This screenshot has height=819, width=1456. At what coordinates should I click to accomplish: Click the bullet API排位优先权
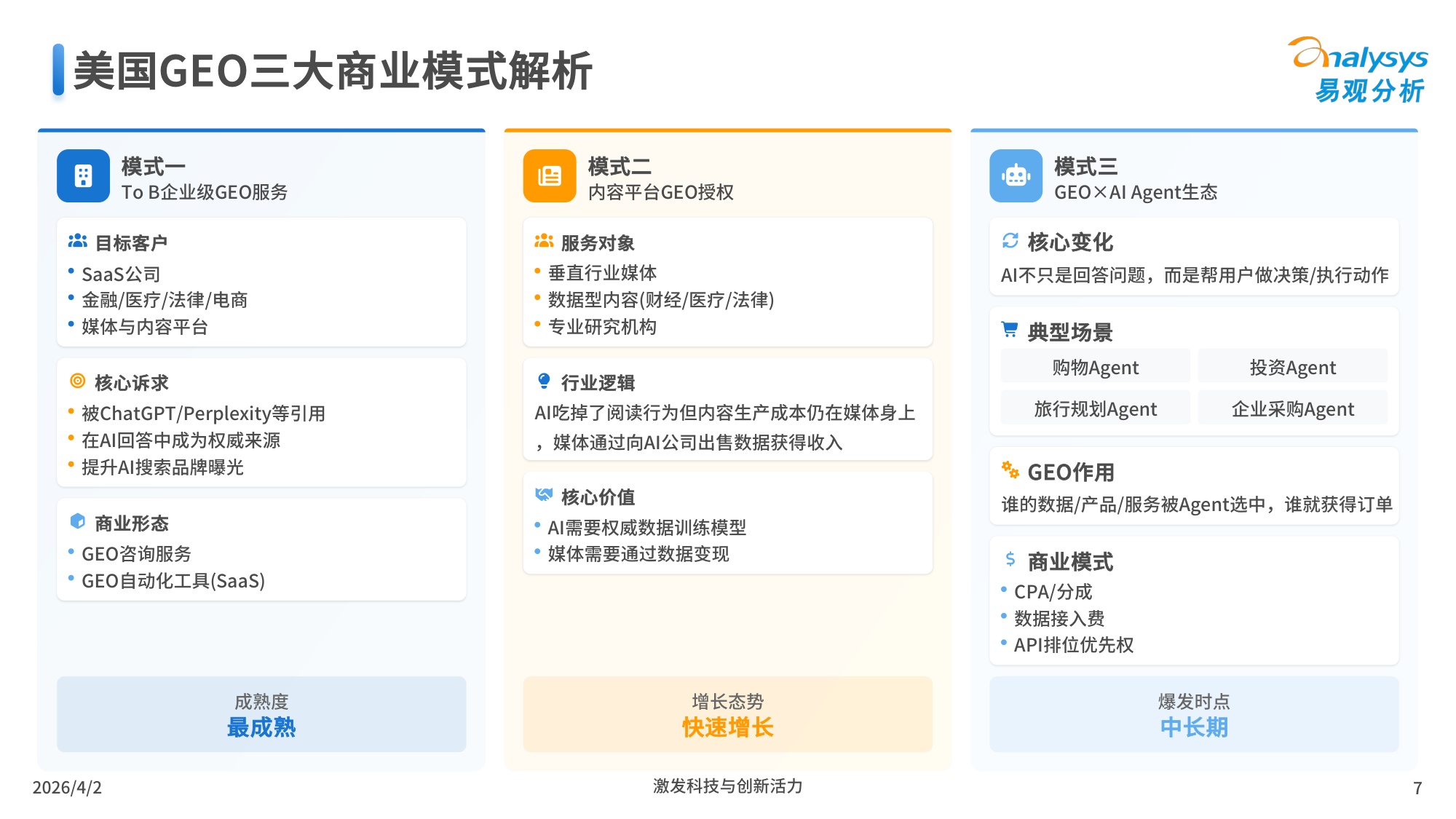[1074, 645]
